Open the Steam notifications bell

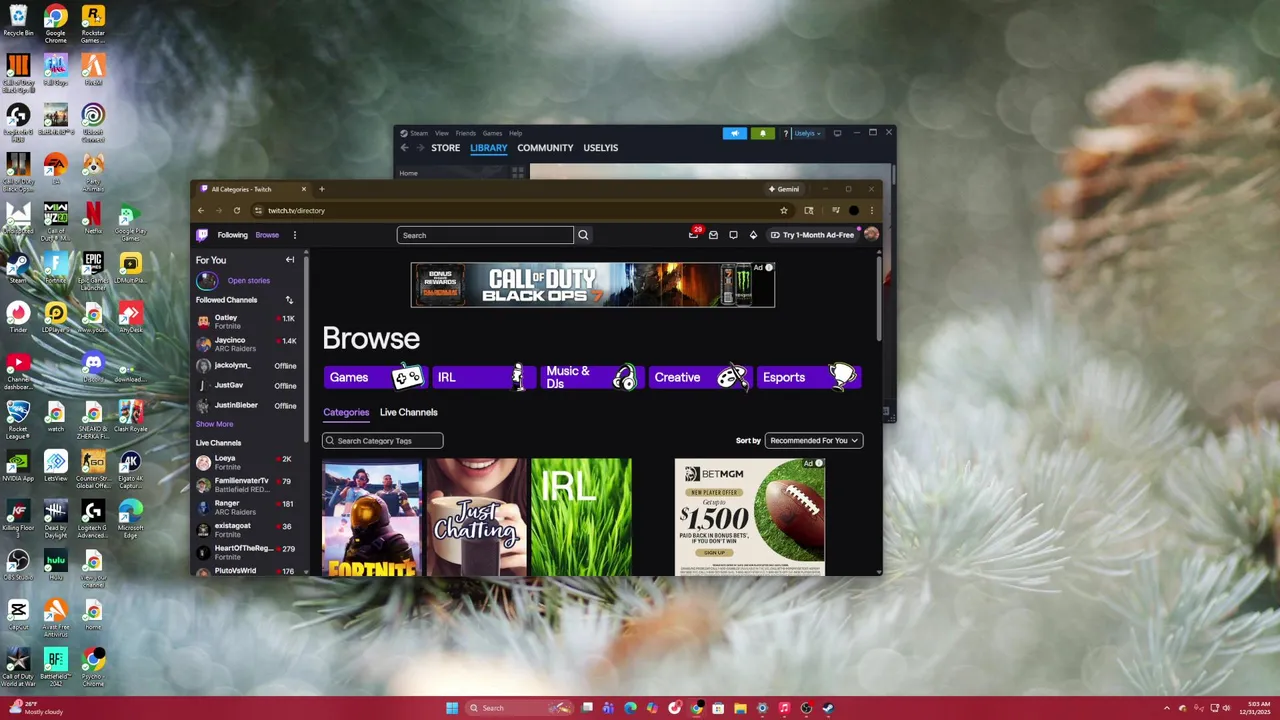763,133
